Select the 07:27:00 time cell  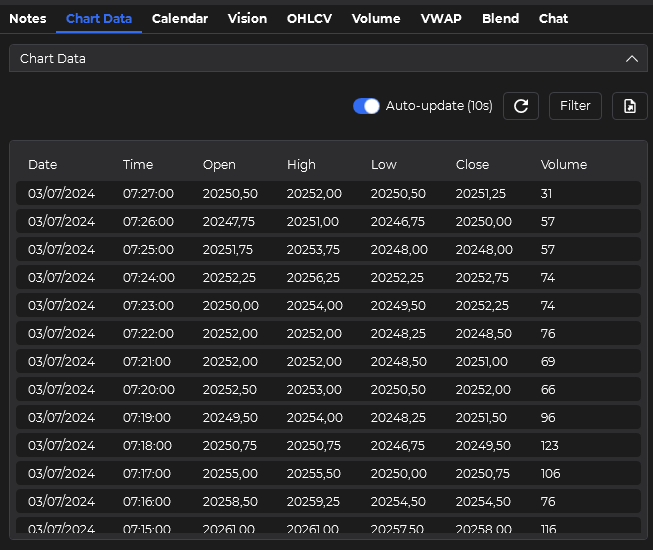click(x=148, y=194)
